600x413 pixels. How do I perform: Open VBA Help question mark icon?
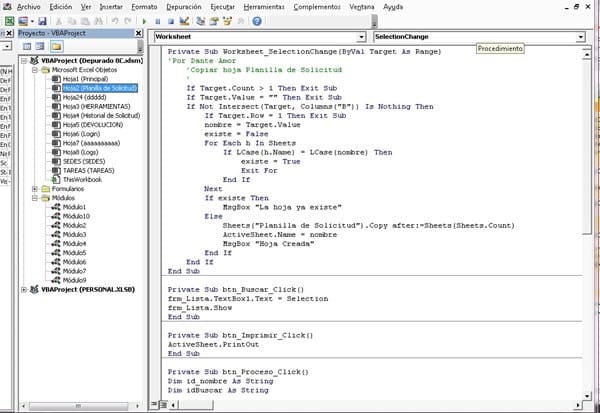258,20
